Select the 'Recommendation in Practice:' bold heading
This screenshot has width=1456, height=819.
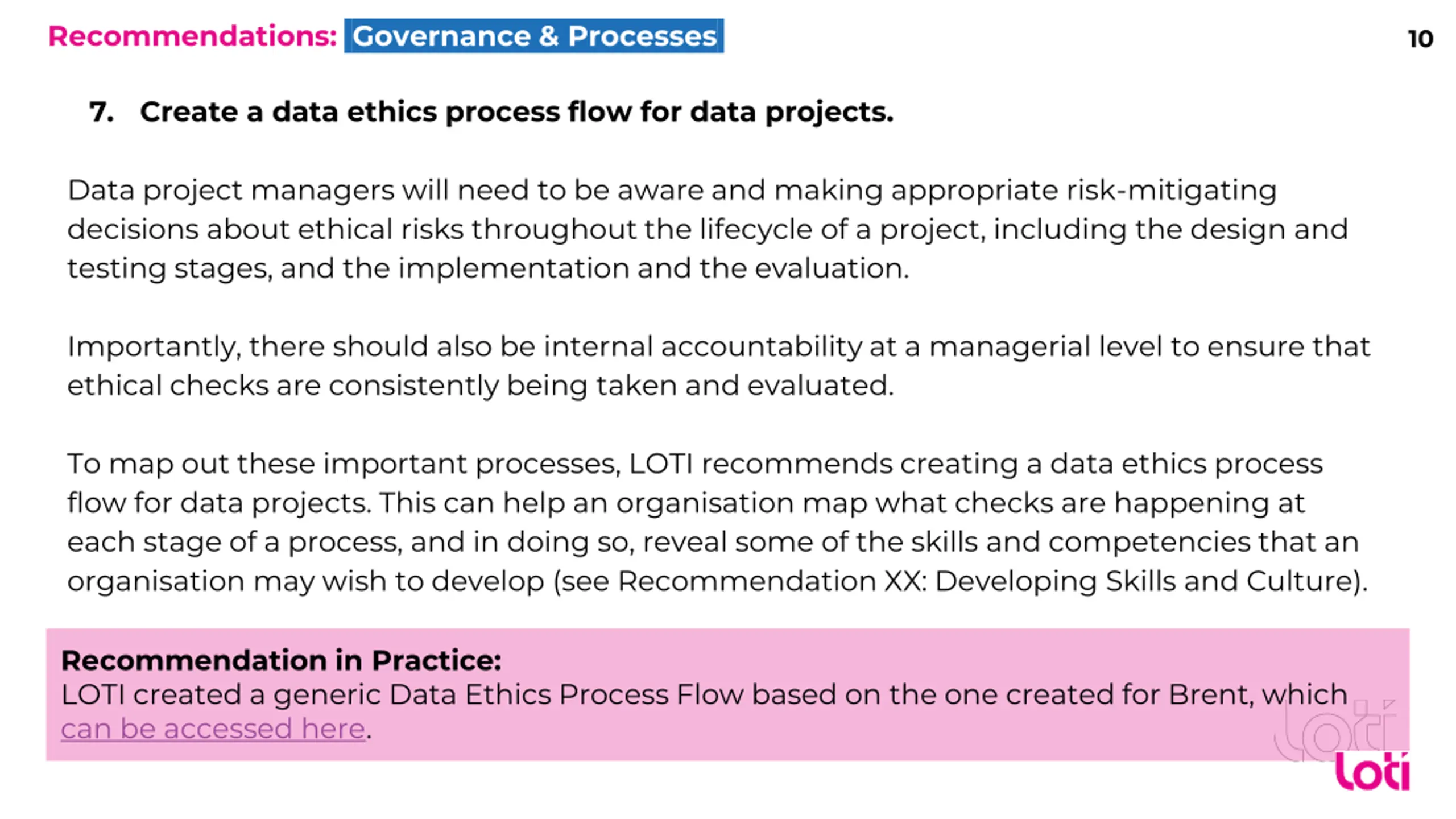pyautogui.click(x=281, y=660)
